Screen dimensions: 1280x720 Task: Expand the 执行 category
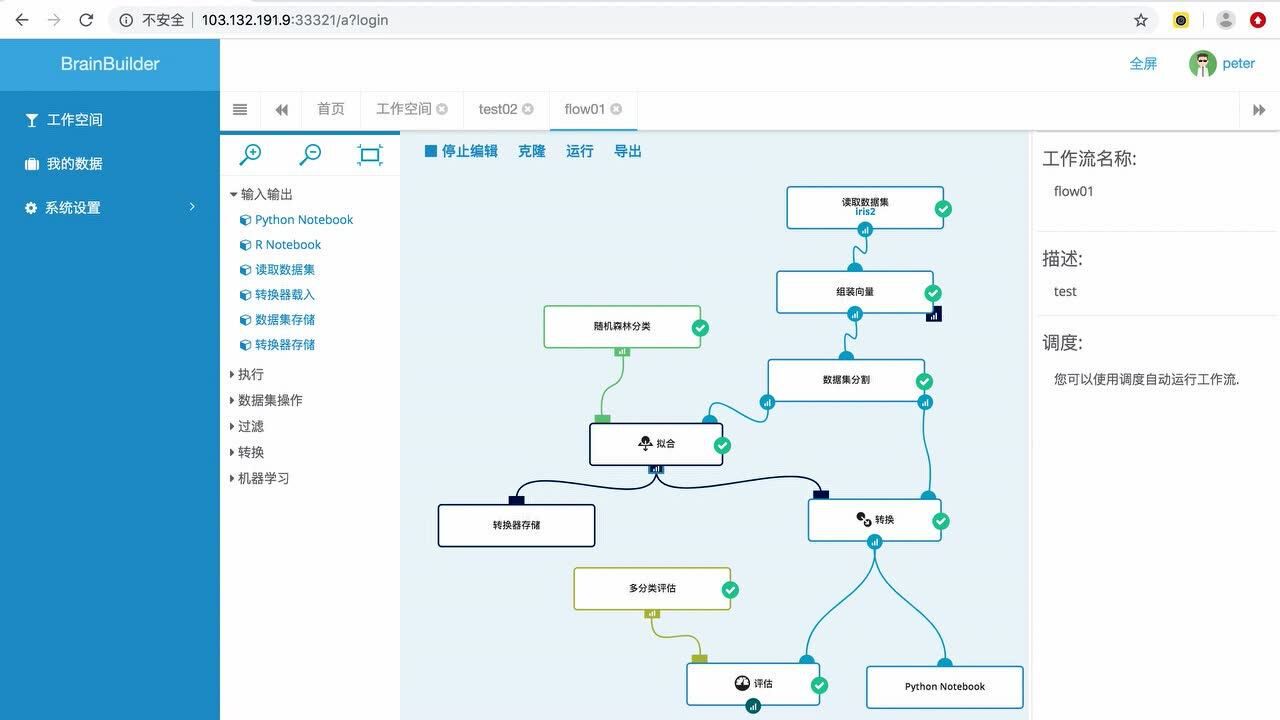[246, 374]
